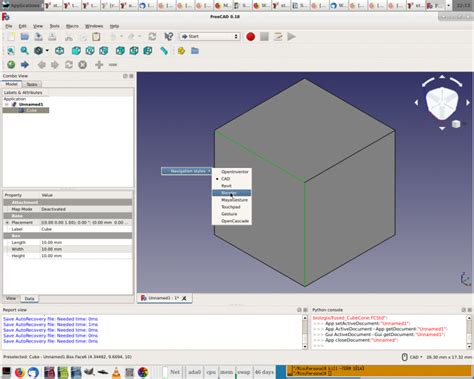Screen dimensions: 474x379
Task: Open the Macros dialog notepad icon
Action: click(278, 37)
